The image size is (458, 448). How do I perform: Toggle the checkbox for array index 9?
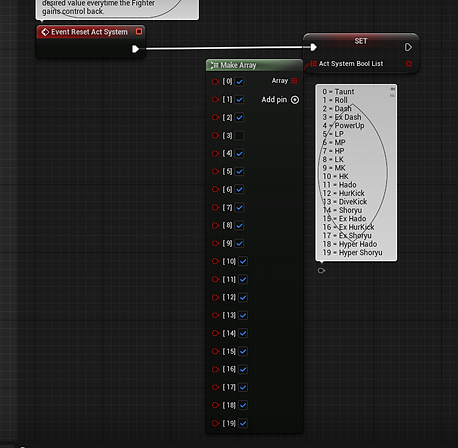tap(239, 244)
